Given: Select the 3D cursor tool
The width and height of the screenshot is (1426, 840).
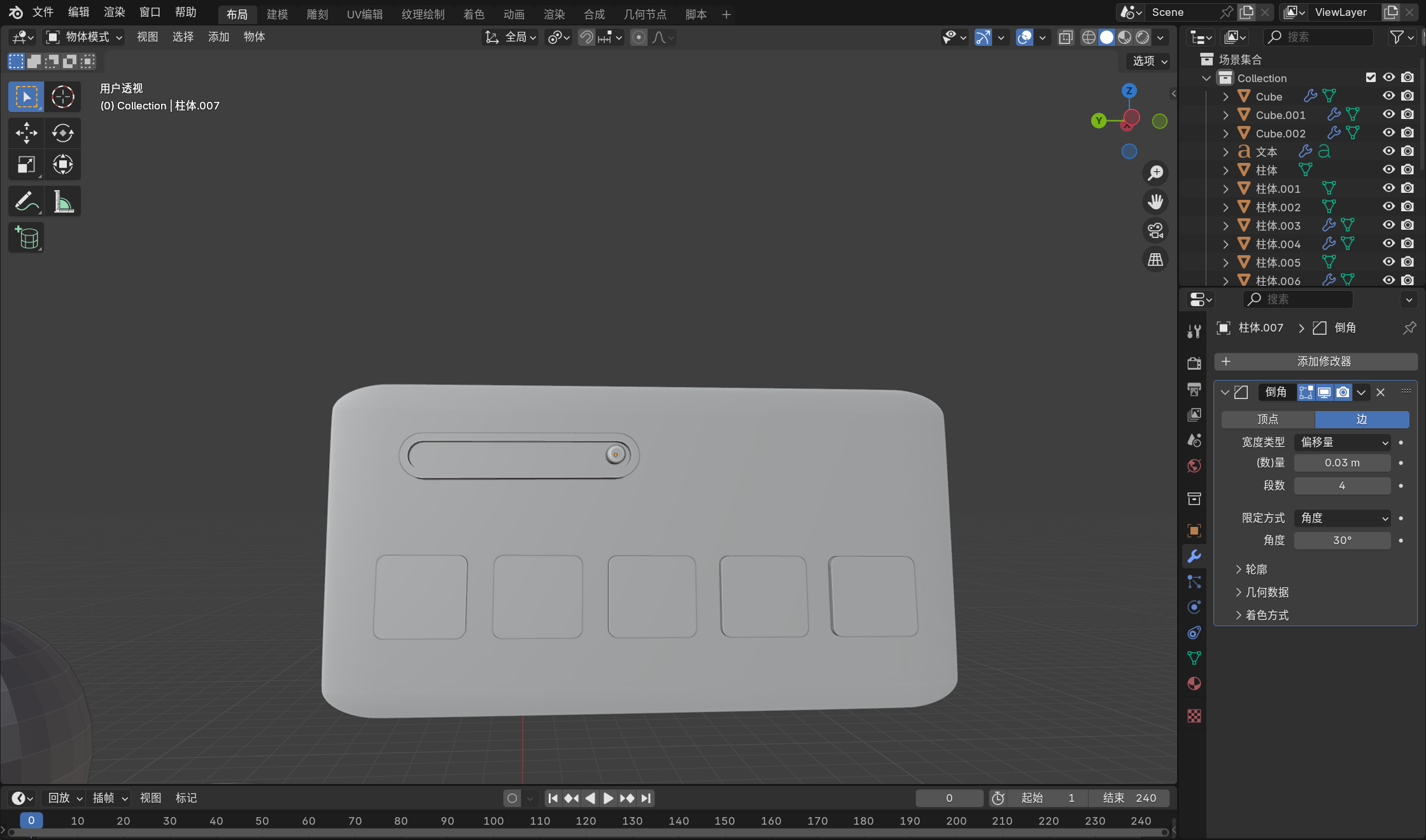Looking at the screenshot, I should pos(62,97).
